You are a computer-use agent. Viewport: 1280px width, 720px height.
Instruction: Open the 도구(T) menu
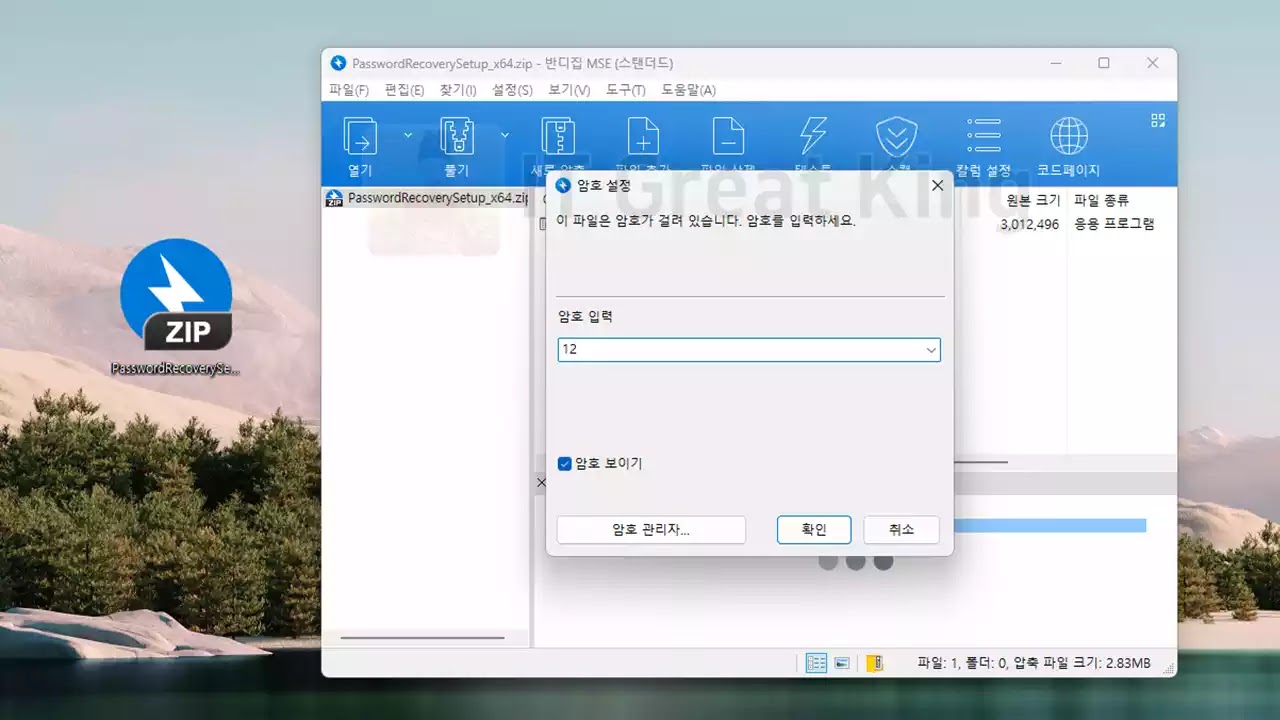coord(625,90)
